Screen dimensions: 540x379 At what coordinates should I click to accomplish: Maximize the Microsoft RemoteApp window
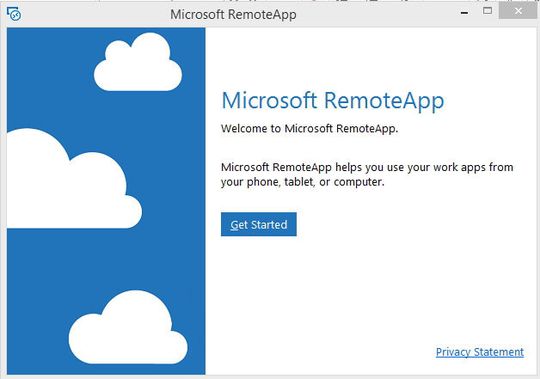tap(487, 11)
